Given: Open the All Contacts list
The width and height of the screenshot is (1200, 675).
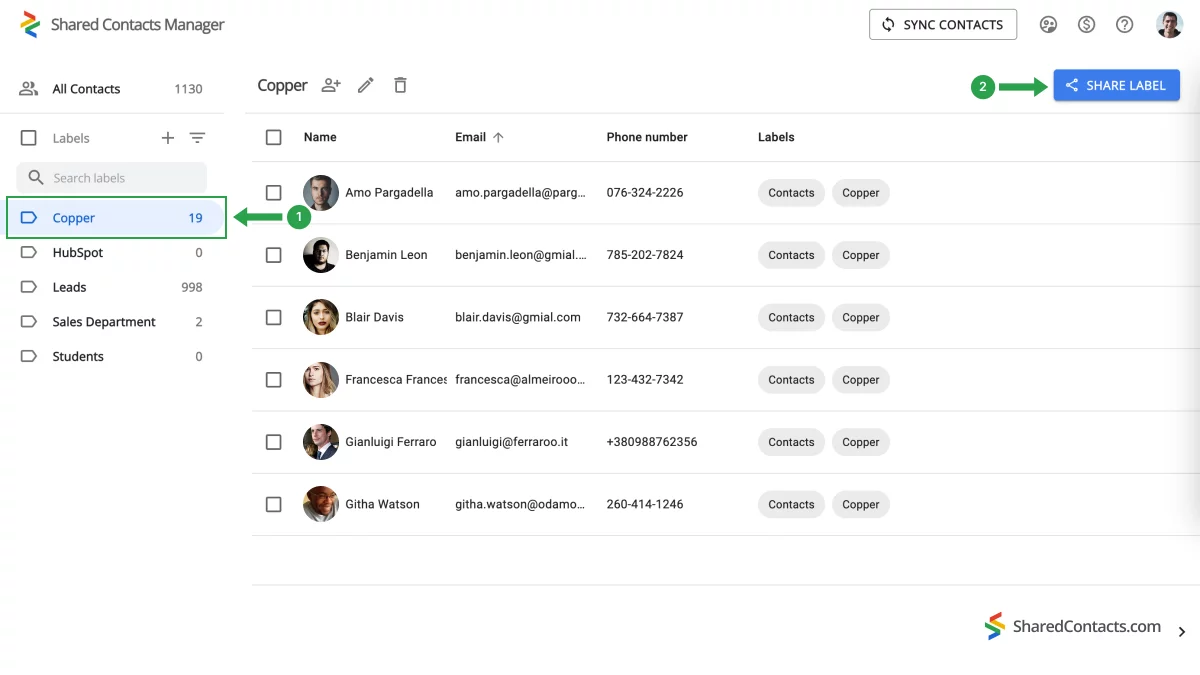Looking at the screenshot, I should pyautogui.click(x=111, y=89).
